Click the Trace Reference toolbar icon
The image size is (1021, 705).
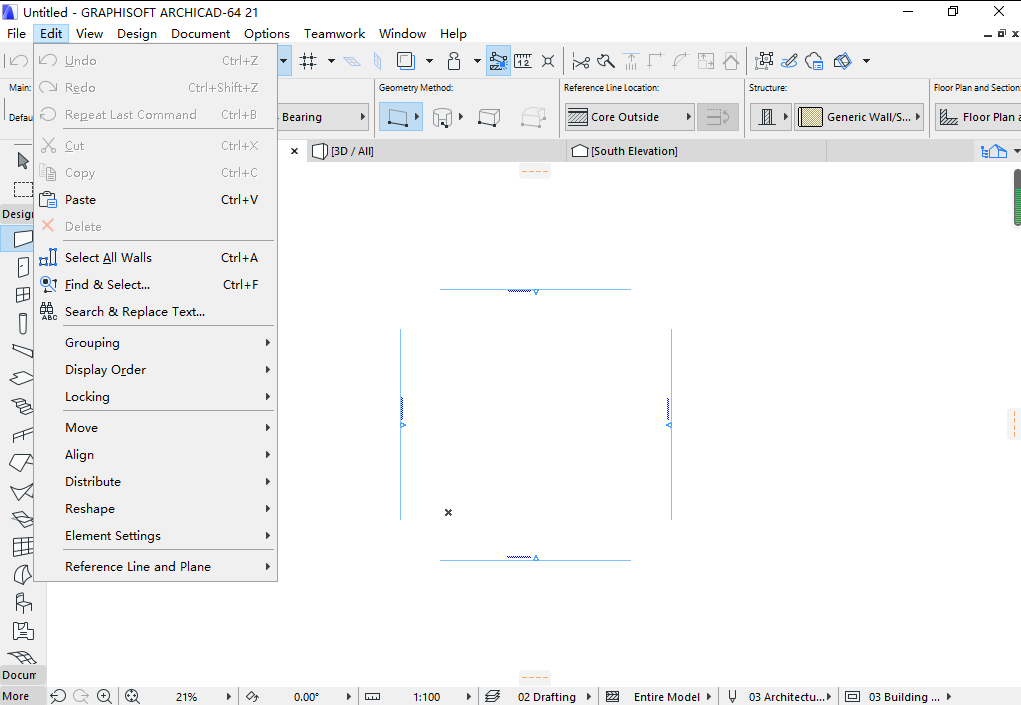coord(406,61)
